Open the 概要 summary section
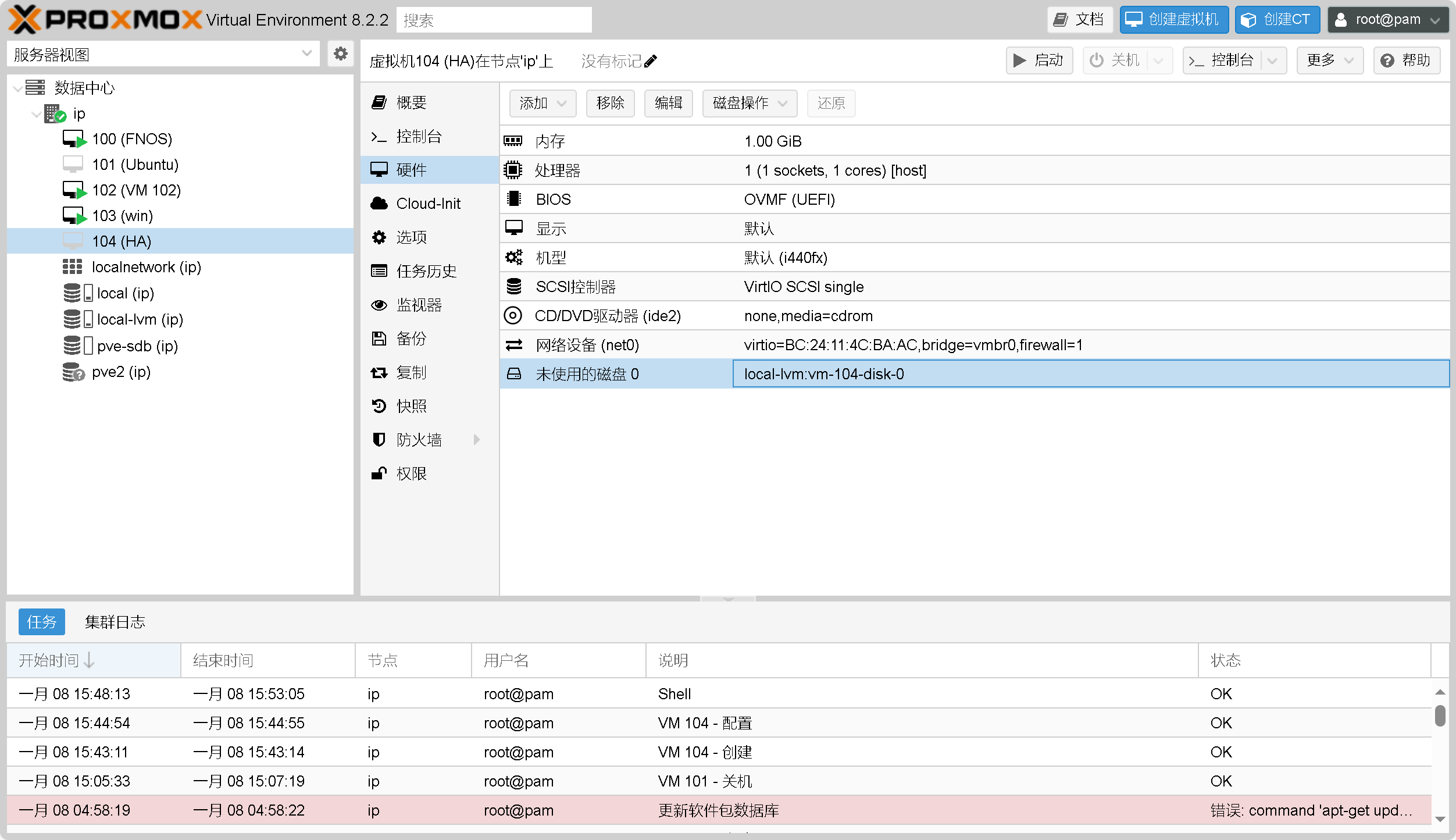 [x=429, y=102]
